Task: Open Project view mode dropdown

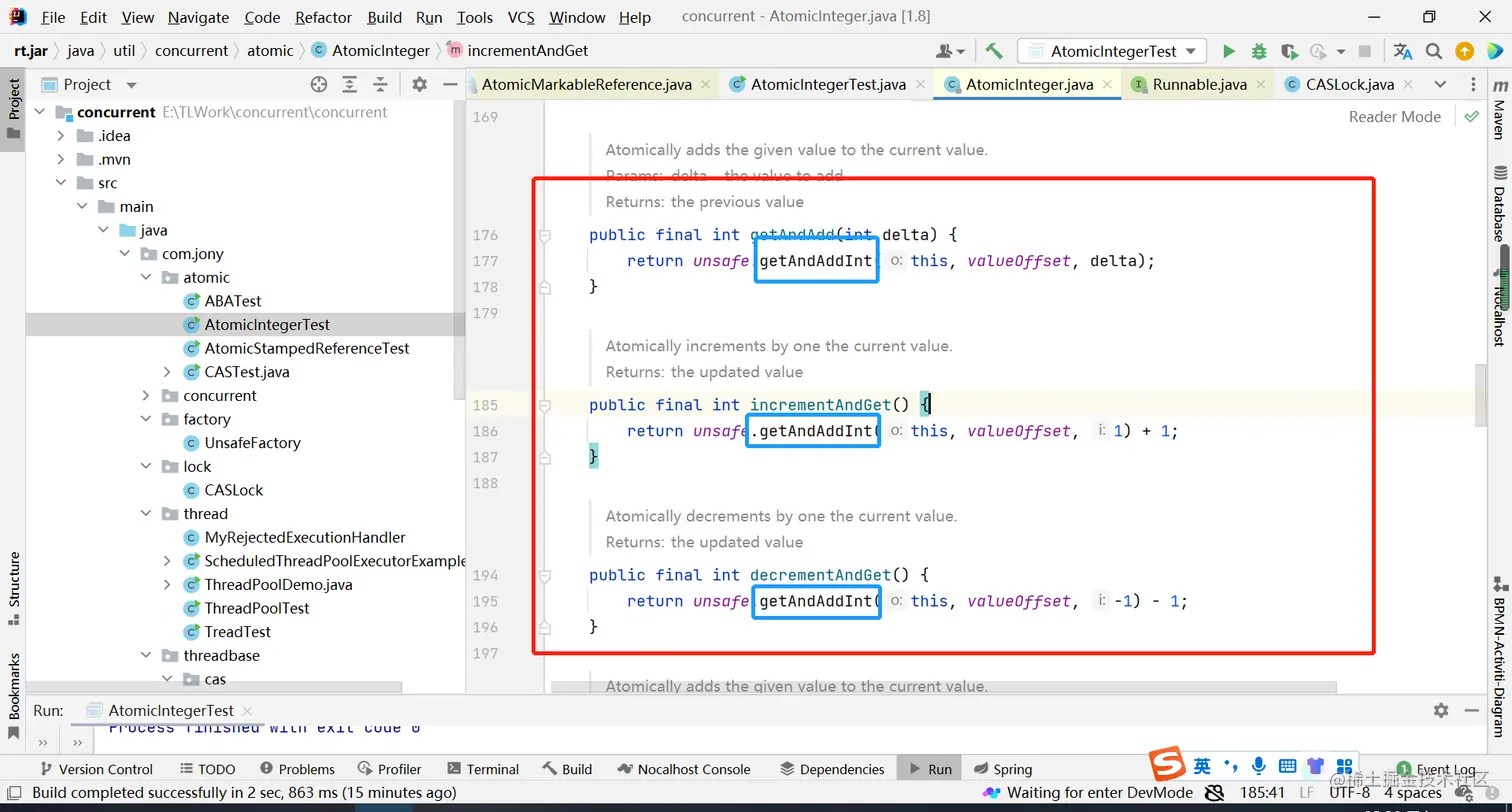Action: (130, 84)
